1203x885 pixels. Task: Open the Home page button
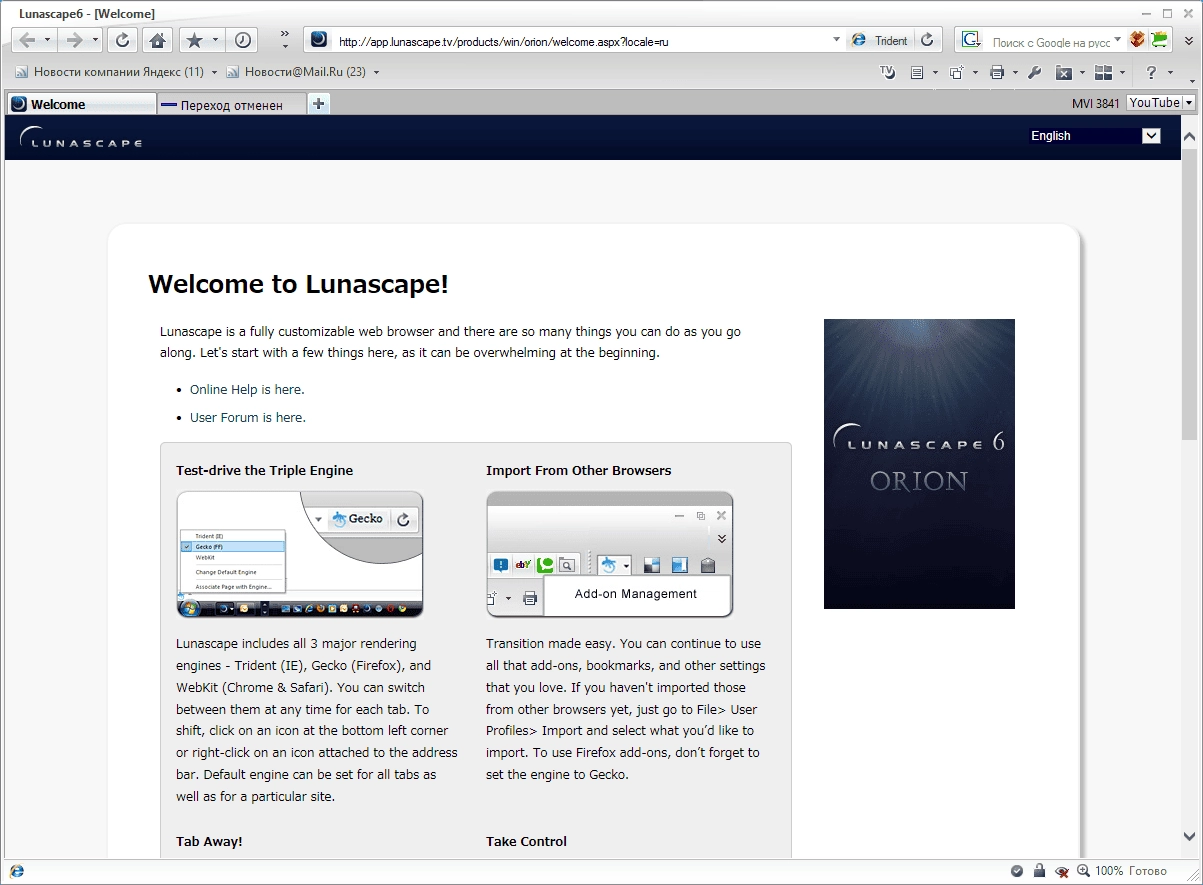(157, 40)
